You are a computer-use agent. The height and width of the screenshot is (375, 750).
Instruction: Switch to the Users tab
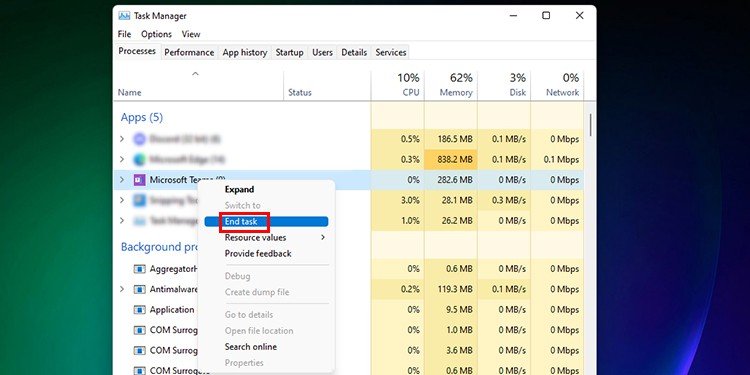322,53
